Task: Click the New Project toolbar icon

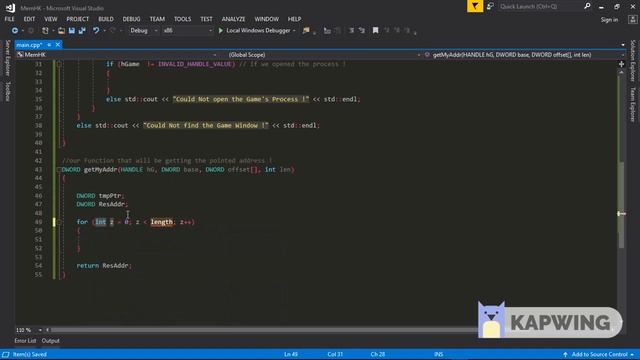Action: pyautogui.click(x=45, y=31)
